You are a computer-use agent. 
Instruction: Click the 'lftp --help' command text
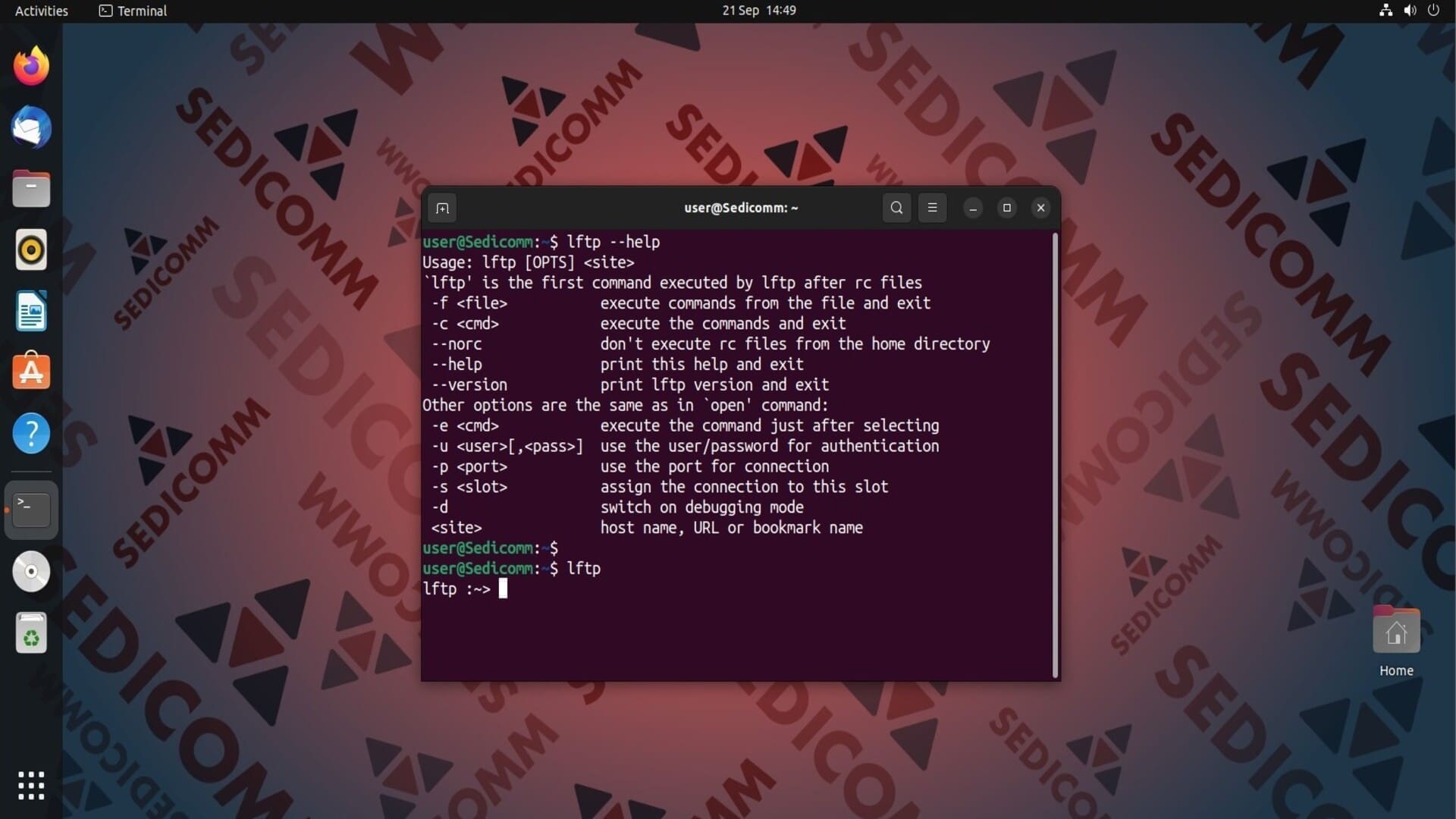(613, 242)
